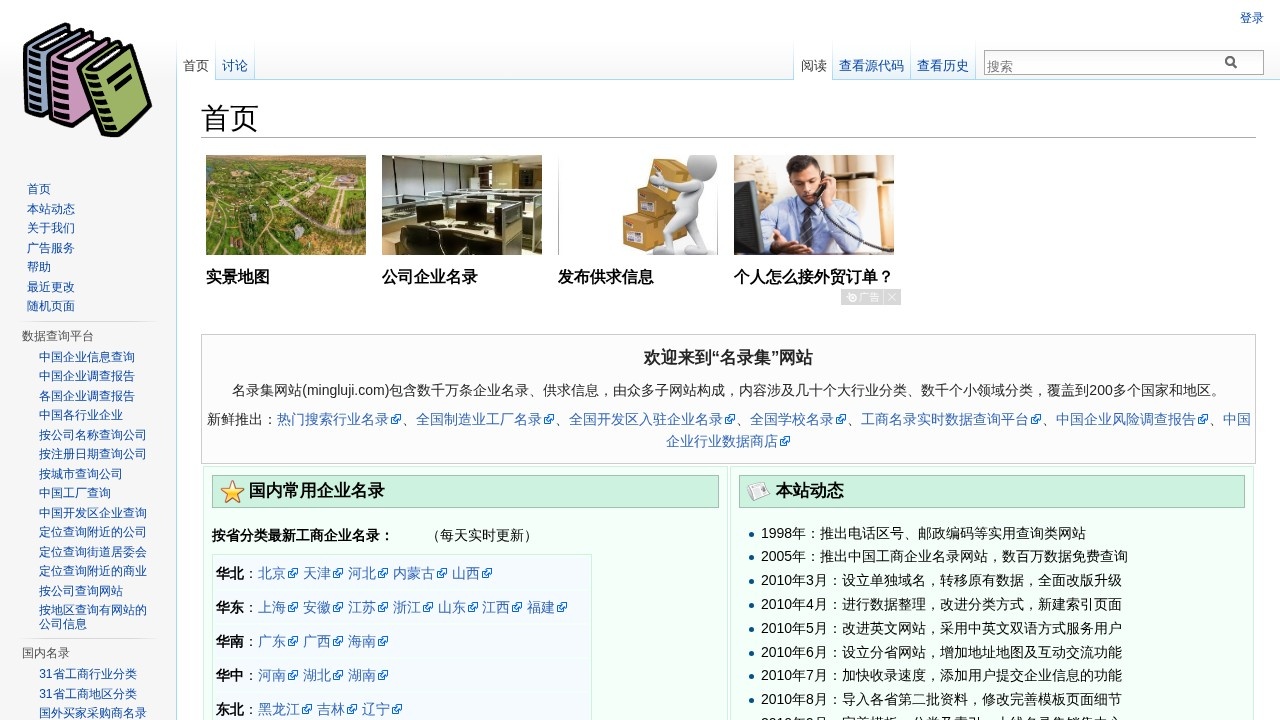Click the search magnifier icon
The height and width of the screenshot is (720, 1280).
(1231, 61)
